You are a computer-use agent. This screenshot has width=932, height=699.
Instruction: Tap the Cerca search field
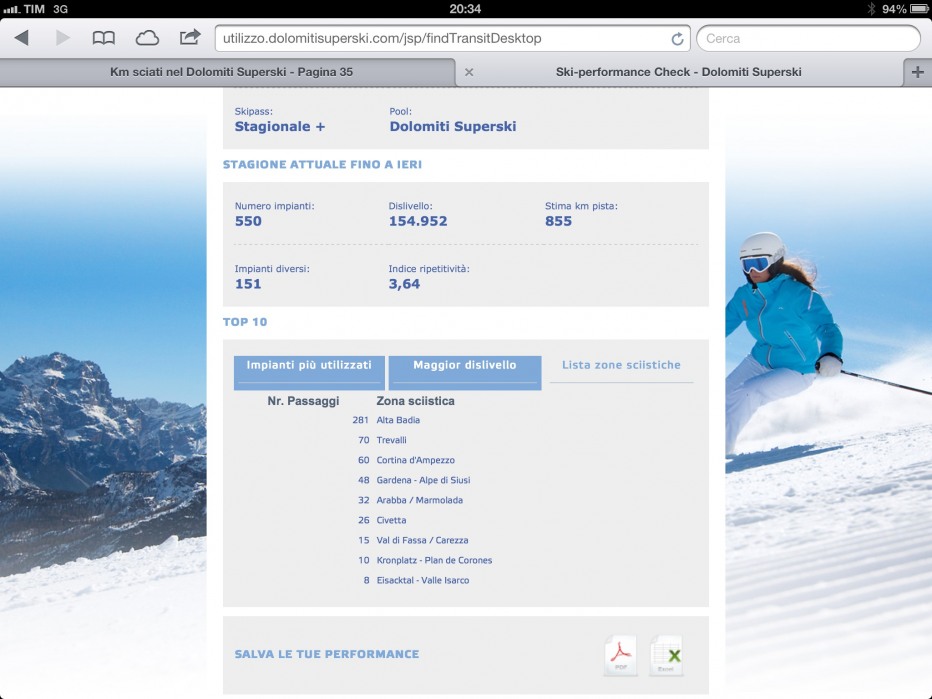click(x=808, y=39)
